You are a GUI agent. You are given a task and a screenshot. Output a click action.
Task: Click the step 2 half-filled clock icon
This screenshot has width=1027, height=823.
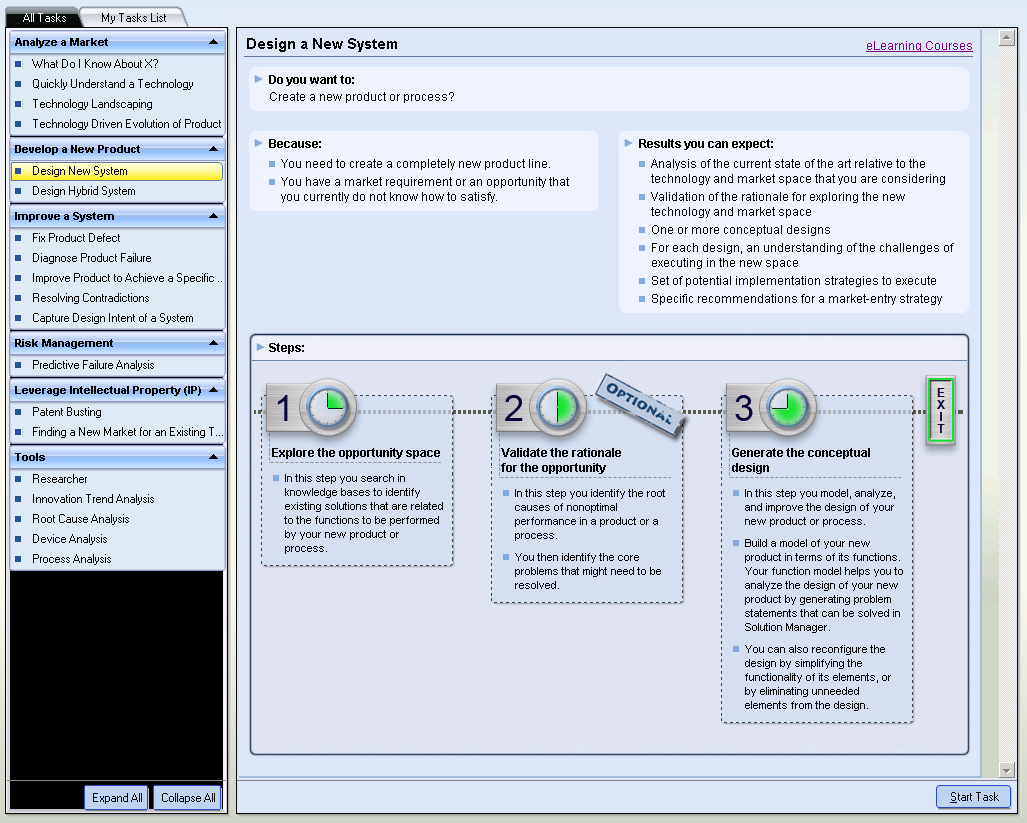[556, 407]
